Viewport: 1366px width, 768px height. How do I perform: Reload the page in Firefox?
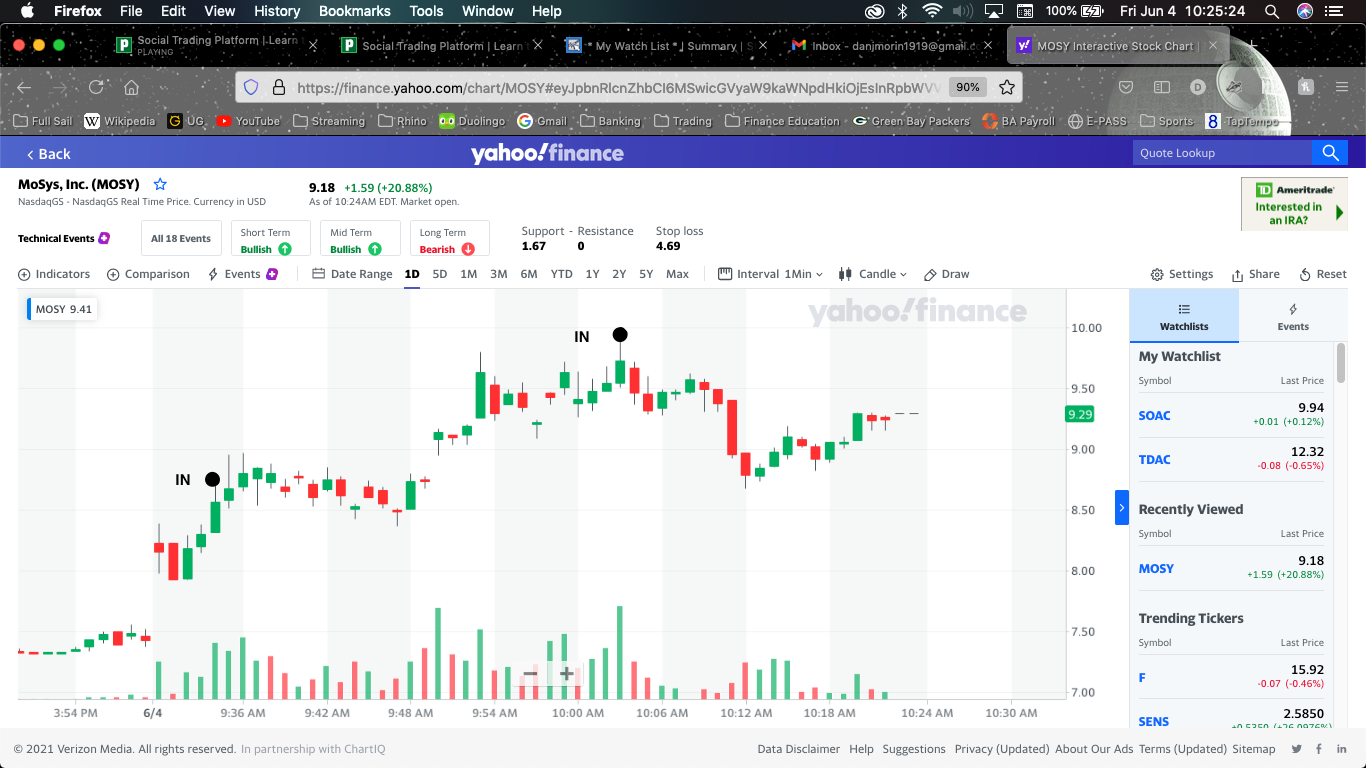click(96, 87)
